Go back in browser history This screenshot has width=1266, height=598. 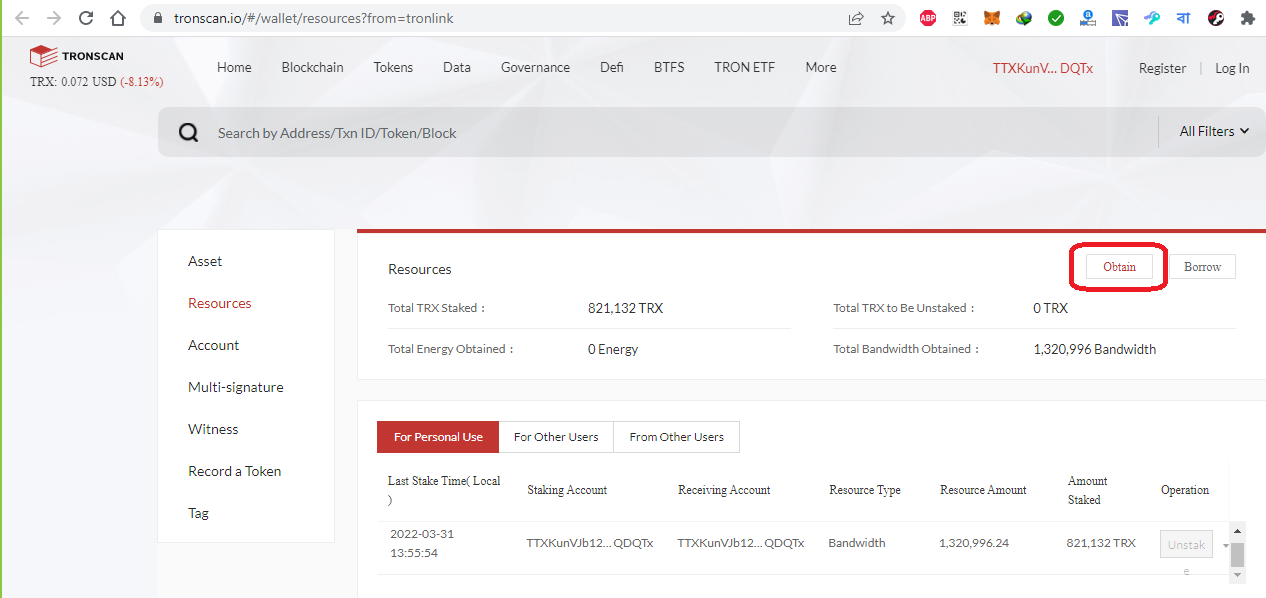[22, 18]
